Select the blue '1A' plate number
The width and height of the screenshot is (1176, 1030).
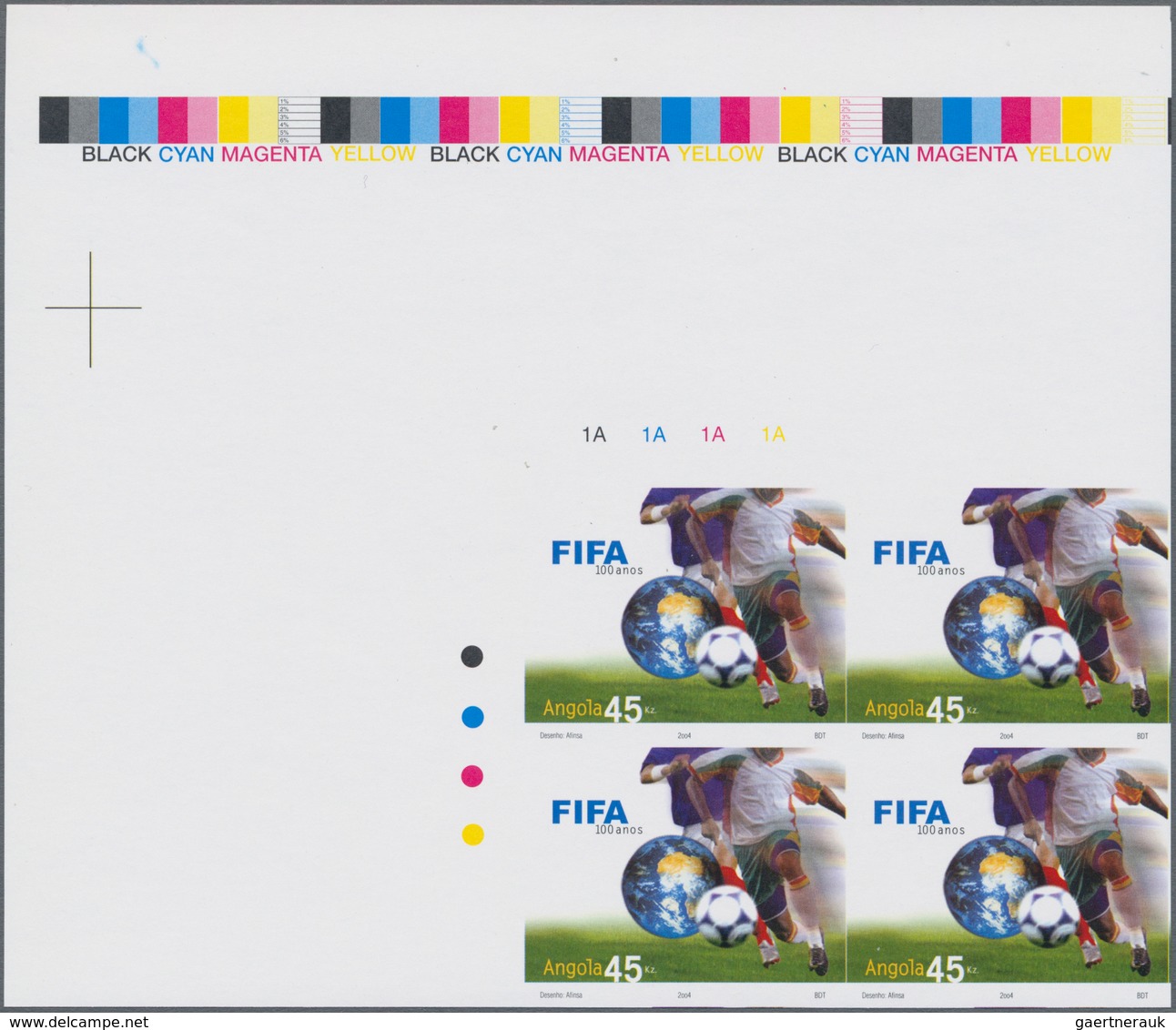point(654,435)
